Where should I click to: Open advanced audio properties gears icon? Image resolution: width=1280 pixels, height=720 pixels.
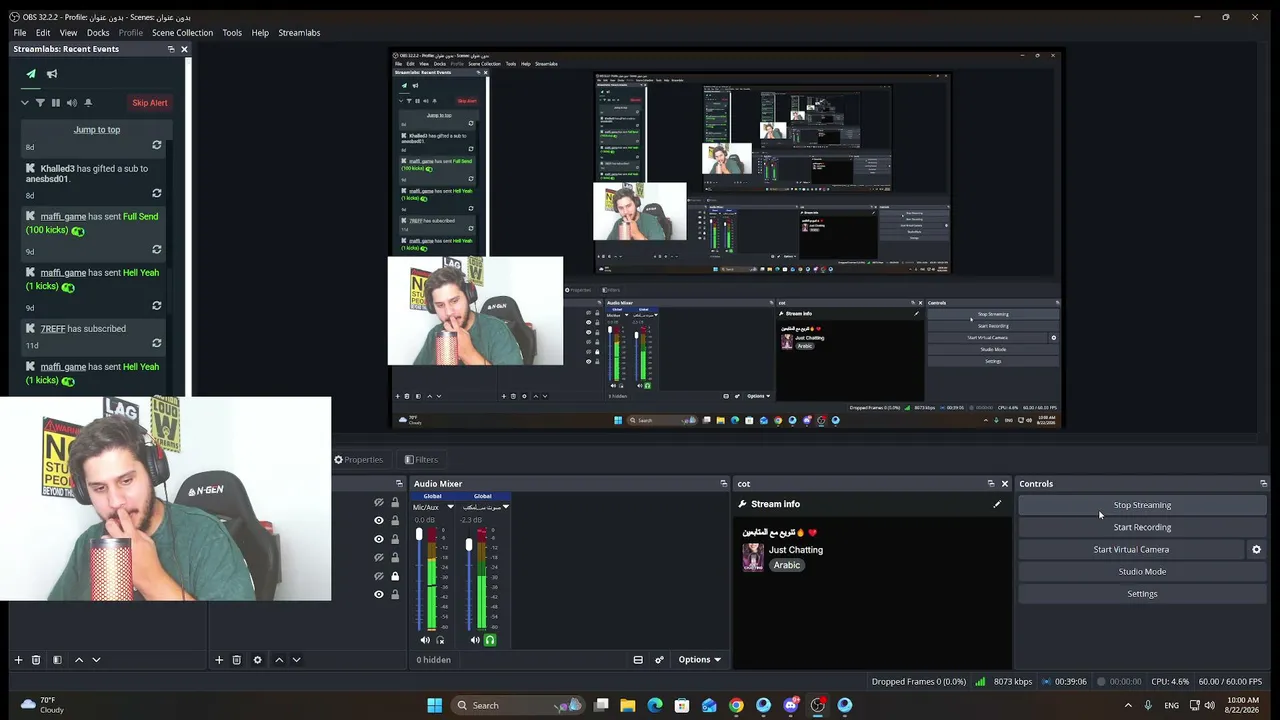click(x=659, y=660)
